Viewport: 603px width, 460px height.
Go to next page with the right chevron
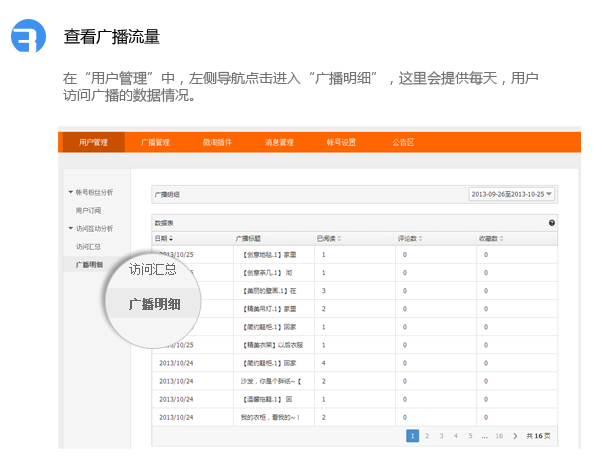(x=515, y=436)
